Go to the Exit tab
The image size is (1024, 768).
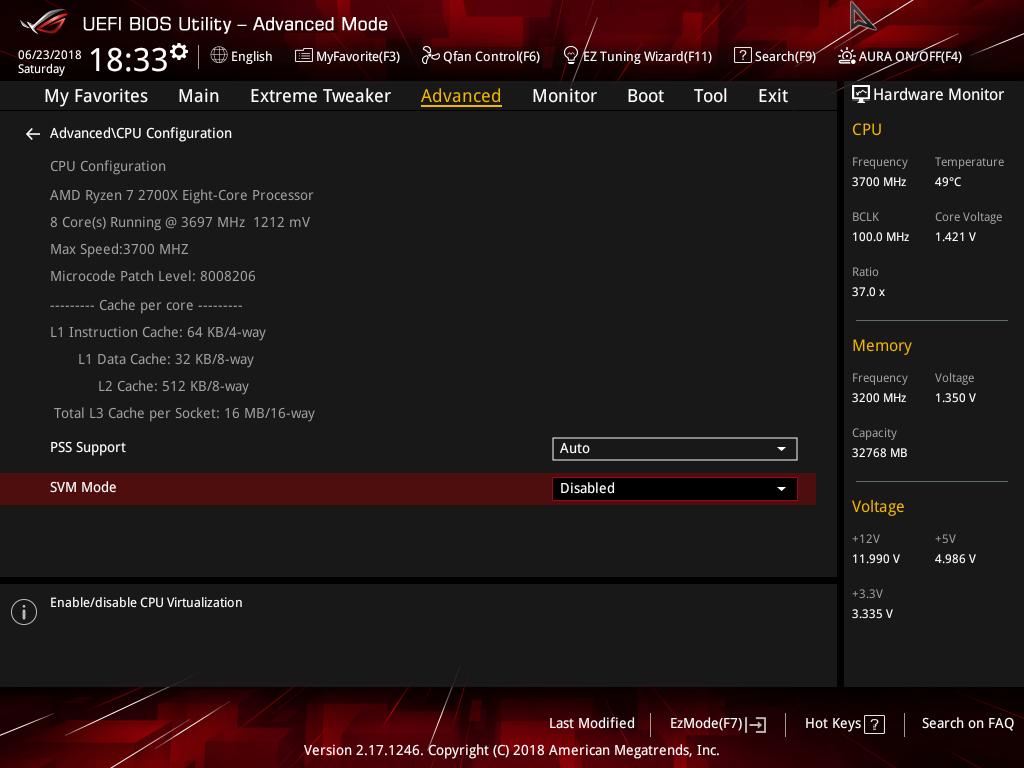pyautogui.click(x=773, y=96)
